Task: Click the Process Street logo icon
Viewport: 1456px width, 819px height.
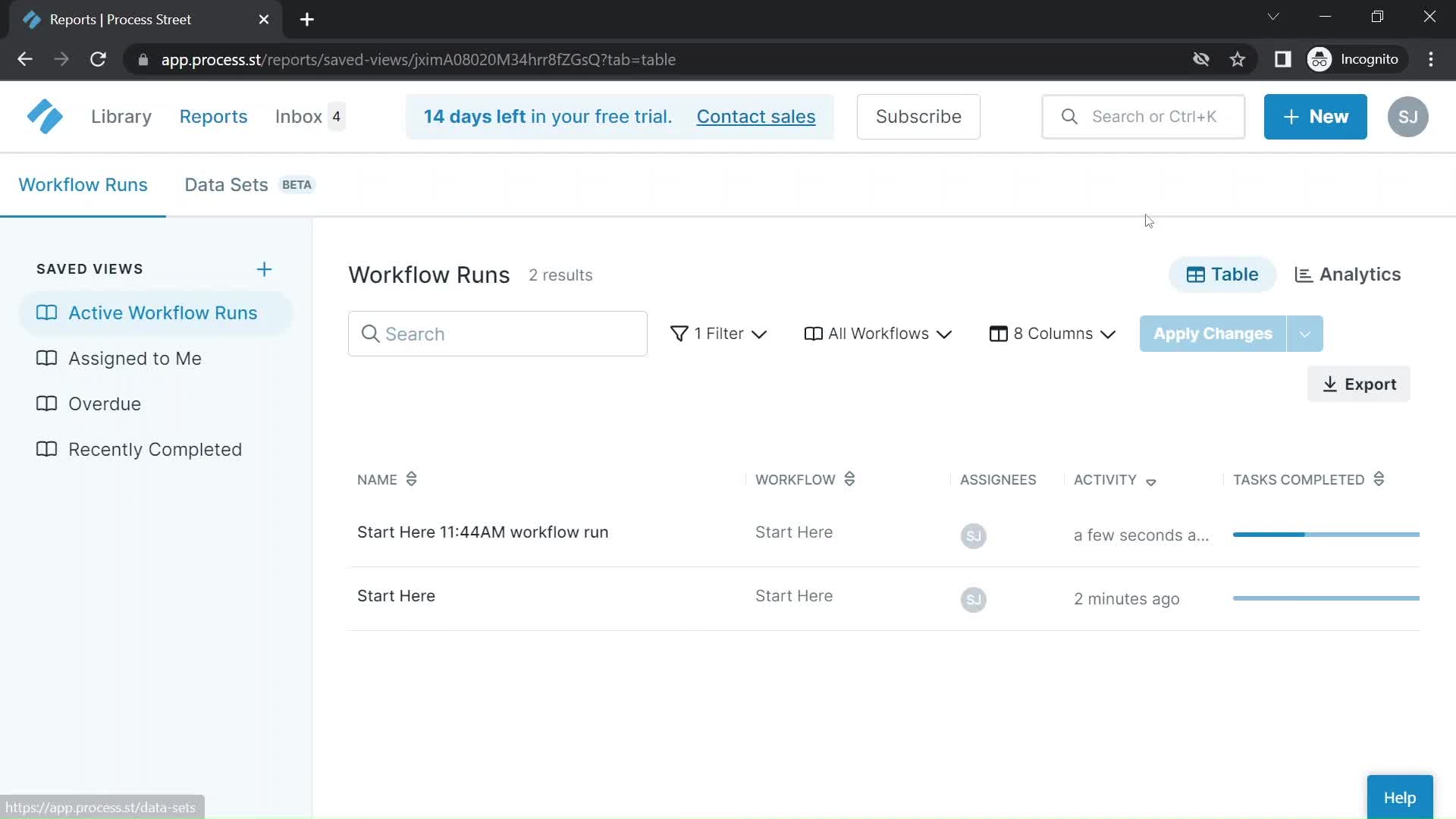Action: coord(44,116)
